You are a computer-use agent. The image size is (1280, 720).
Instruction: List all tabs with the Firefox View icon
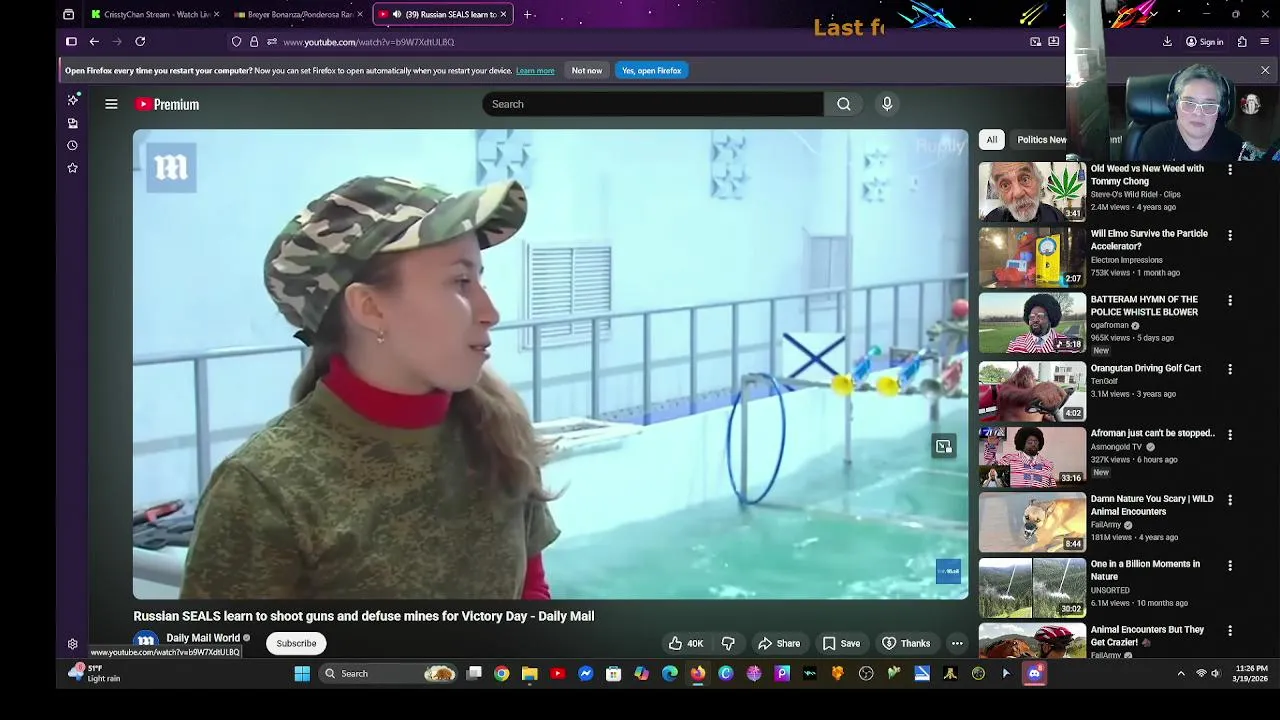[68, 14]
